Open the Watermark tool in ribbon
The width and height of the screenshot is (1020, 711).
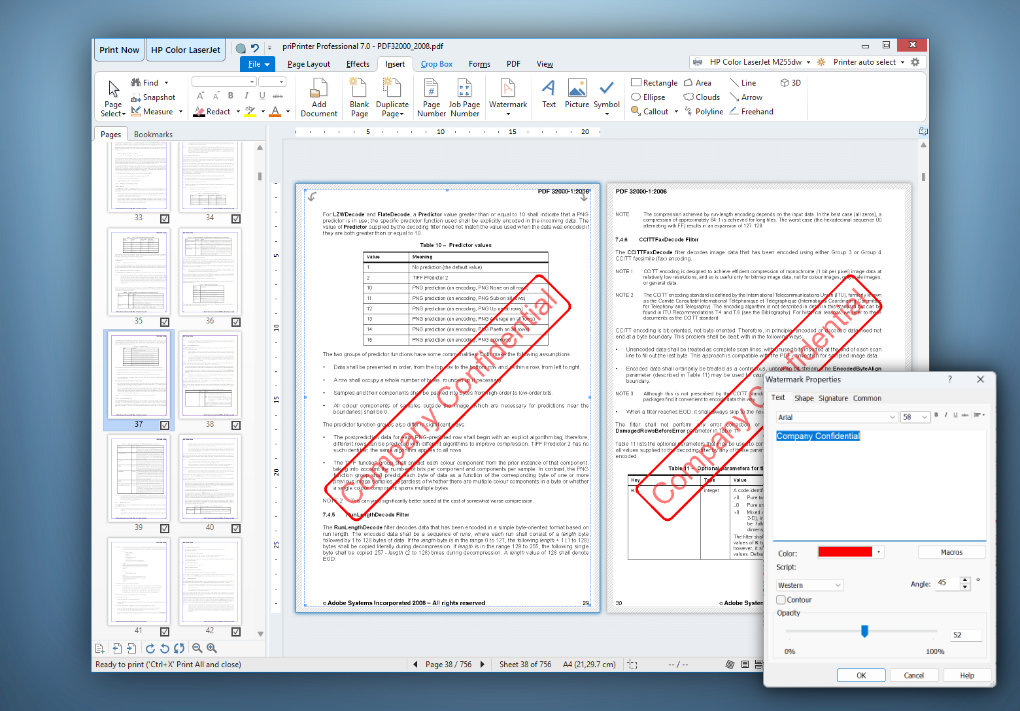click(507, 95)
